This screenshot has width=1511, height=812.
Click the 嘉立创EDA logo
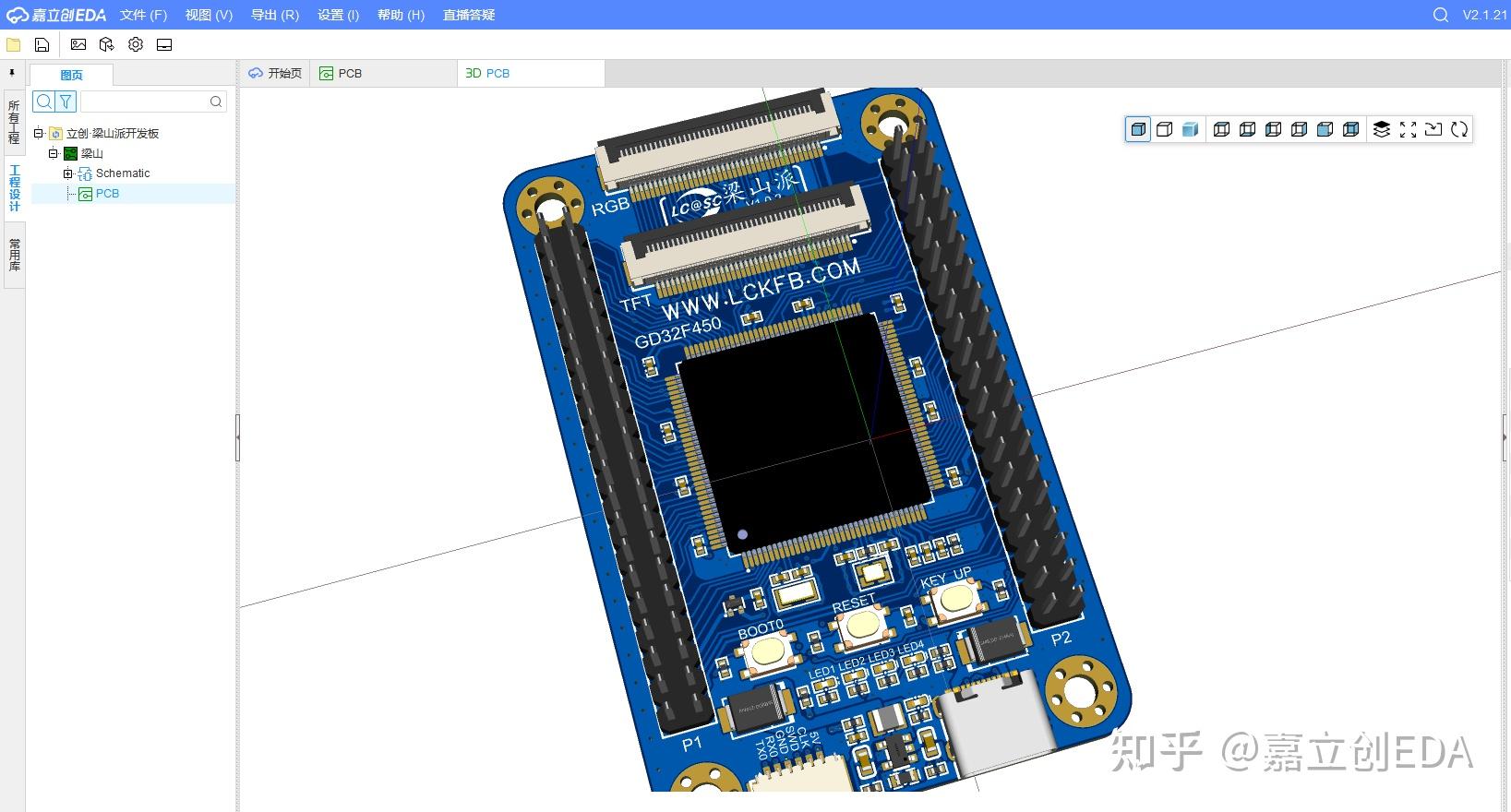click(56, 15)
